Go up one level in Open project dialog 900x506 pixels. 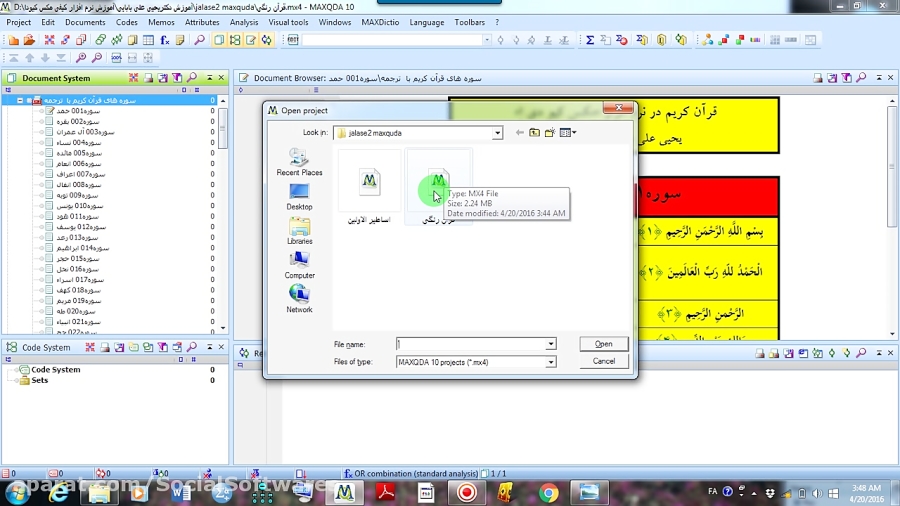[534, 133]
